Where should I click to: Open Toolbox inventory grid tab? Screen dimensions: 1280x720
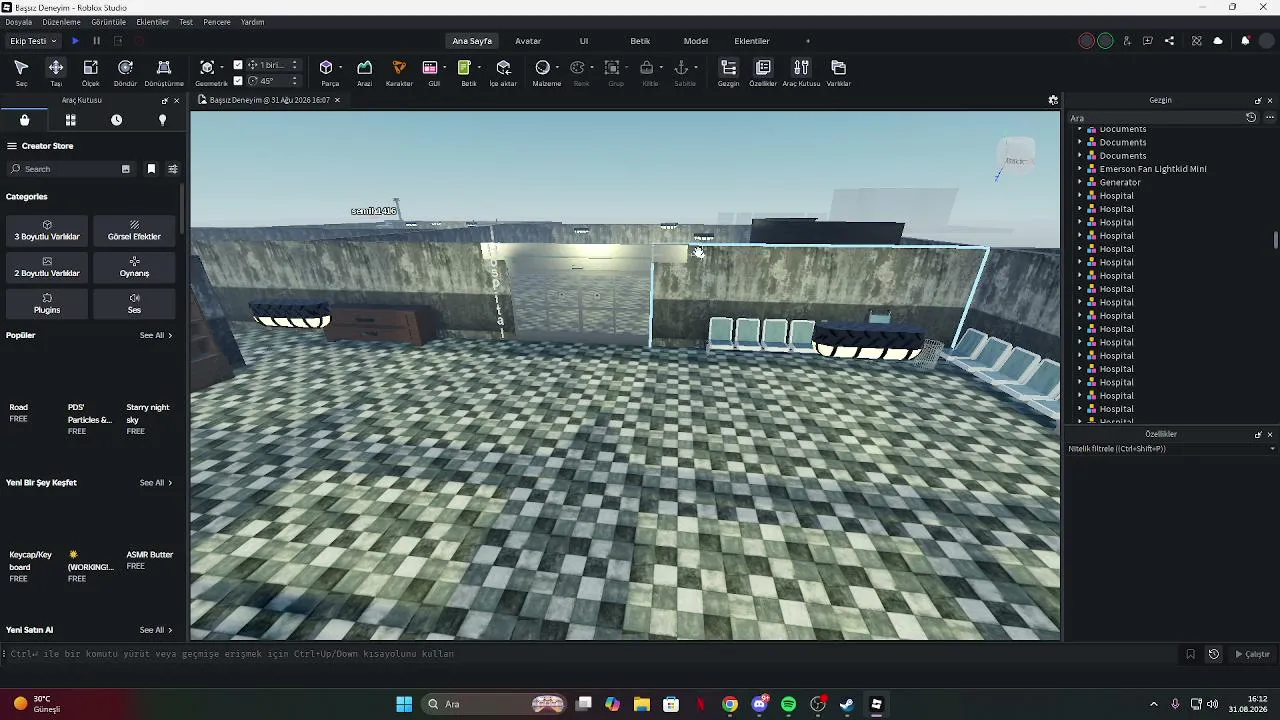click(x=70, y=120)
